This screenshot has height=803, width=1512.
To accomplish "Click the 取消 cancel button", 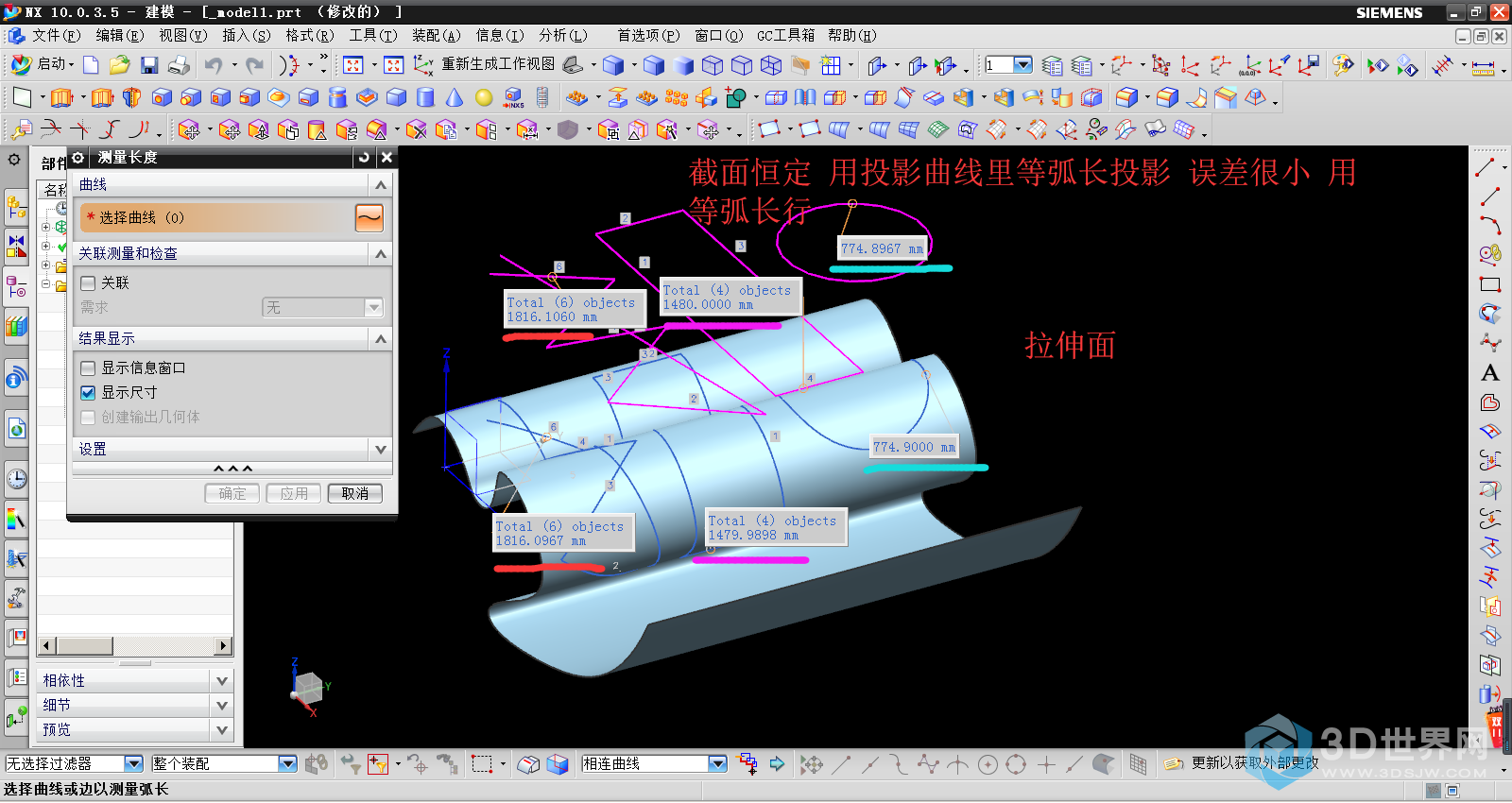I will click(355, 493).
